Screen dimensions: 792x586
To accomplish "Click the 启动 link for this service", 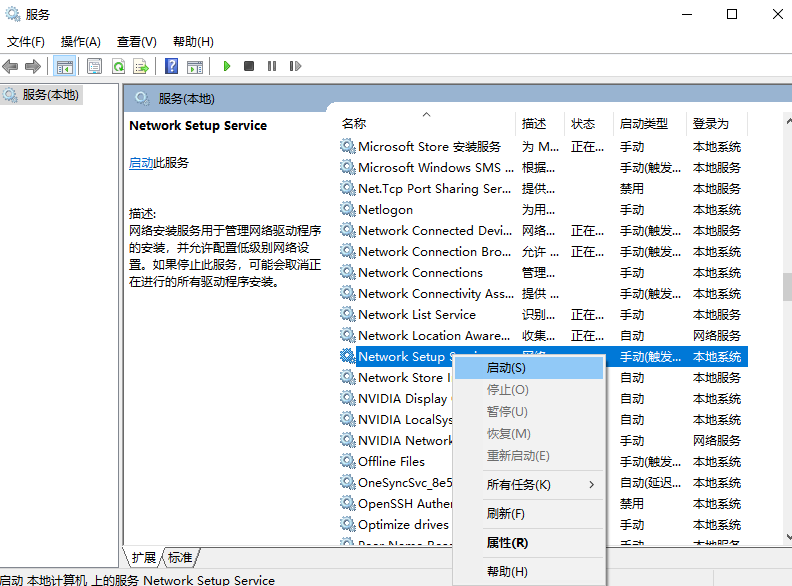I will 141,163.
